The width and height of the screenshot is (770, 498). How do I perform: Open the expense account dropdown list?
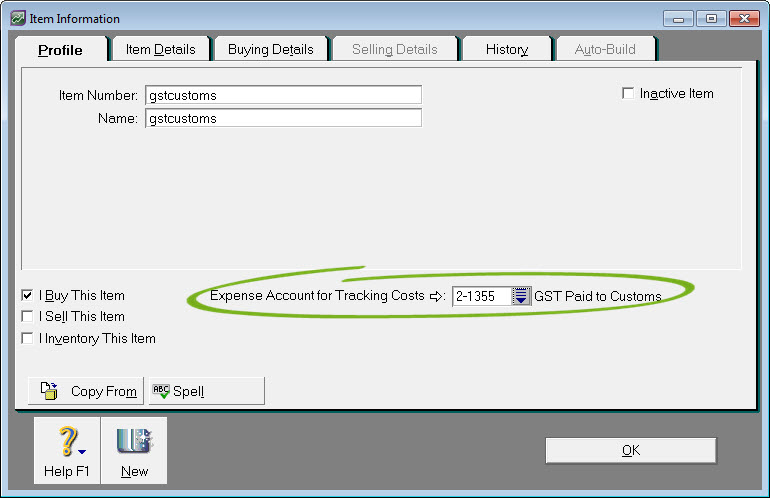pos(521,296)
